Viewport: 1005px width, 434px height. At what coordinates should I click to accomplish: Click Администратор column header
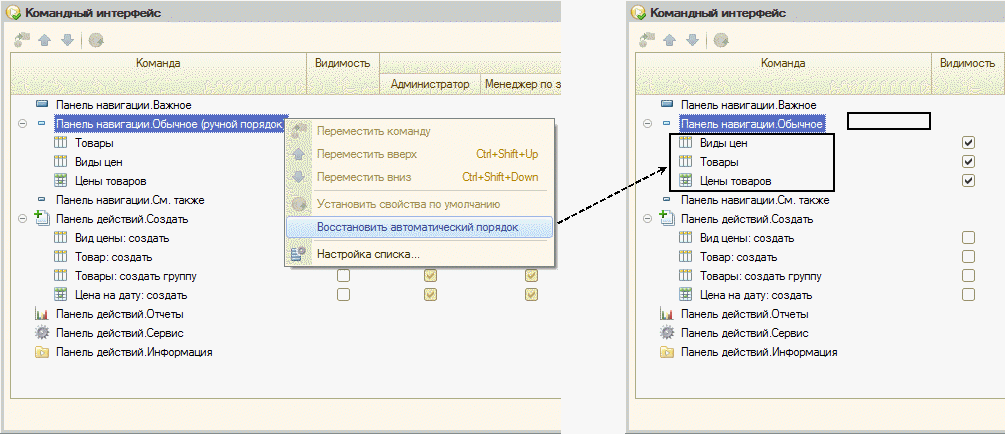pyautogui.click(x=429, y=84)
